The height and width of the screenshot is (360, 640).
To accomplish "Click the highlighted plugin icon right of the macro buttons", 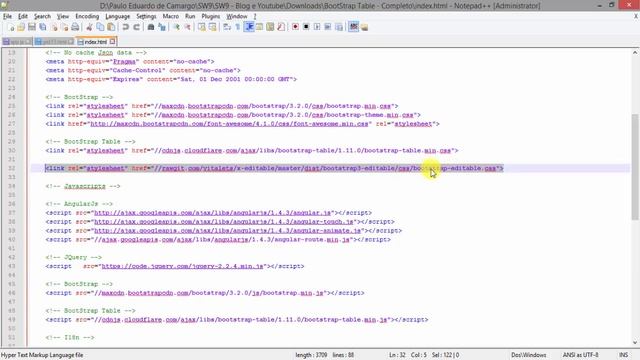I will click(x=353, y=27).
